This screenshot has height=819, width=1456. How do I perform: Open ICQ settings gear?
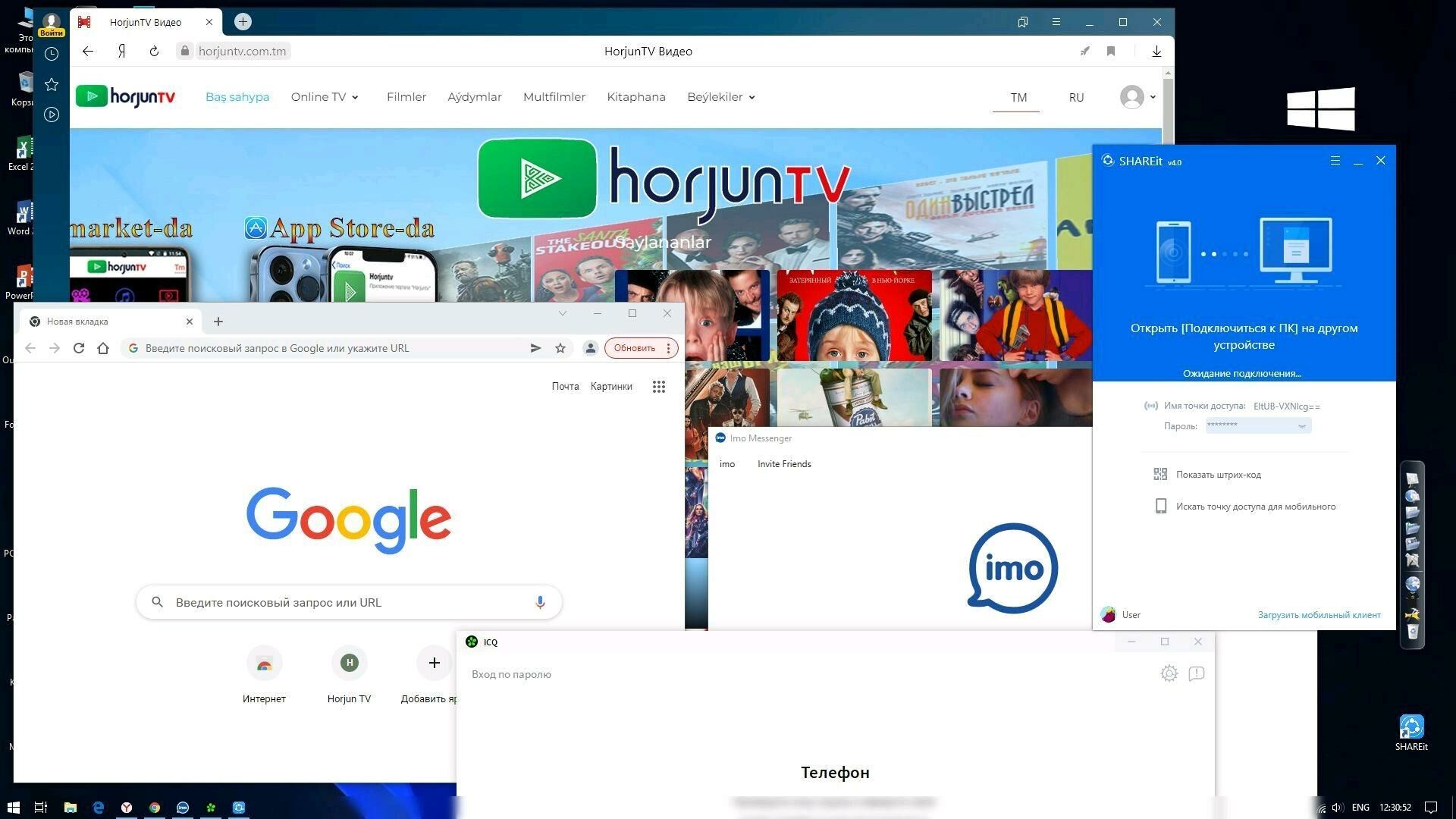pyautogui.click(x=1169, y=673)
